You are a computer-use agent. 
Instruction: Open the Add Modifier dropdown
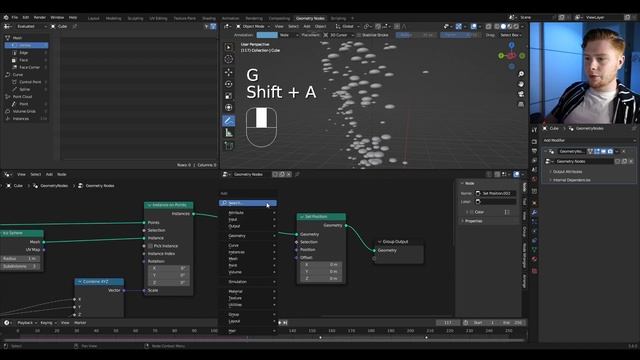(589, 140)
